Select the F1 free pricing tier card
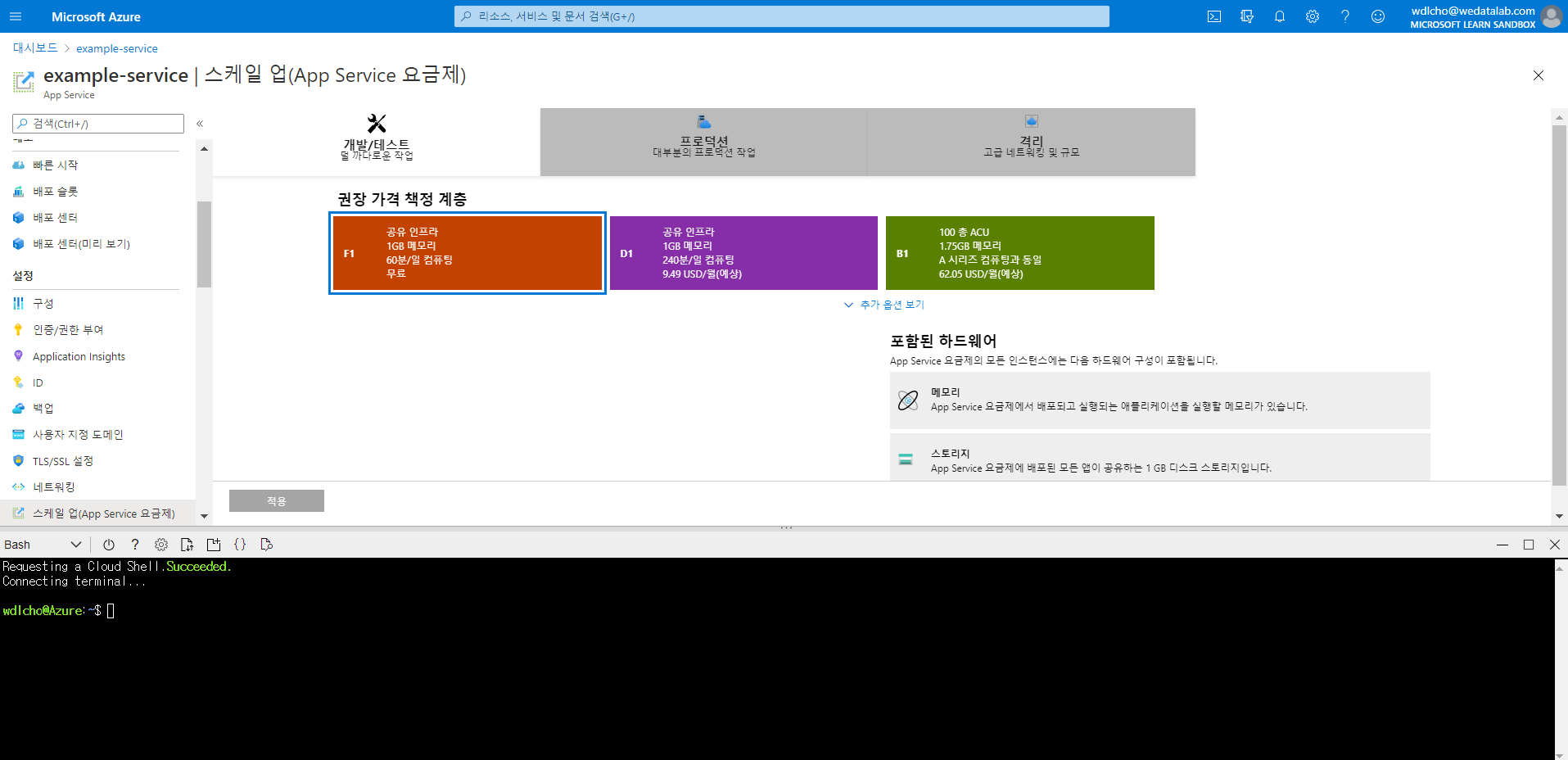This screenshot has height=760, width=1568. point(468,253)
